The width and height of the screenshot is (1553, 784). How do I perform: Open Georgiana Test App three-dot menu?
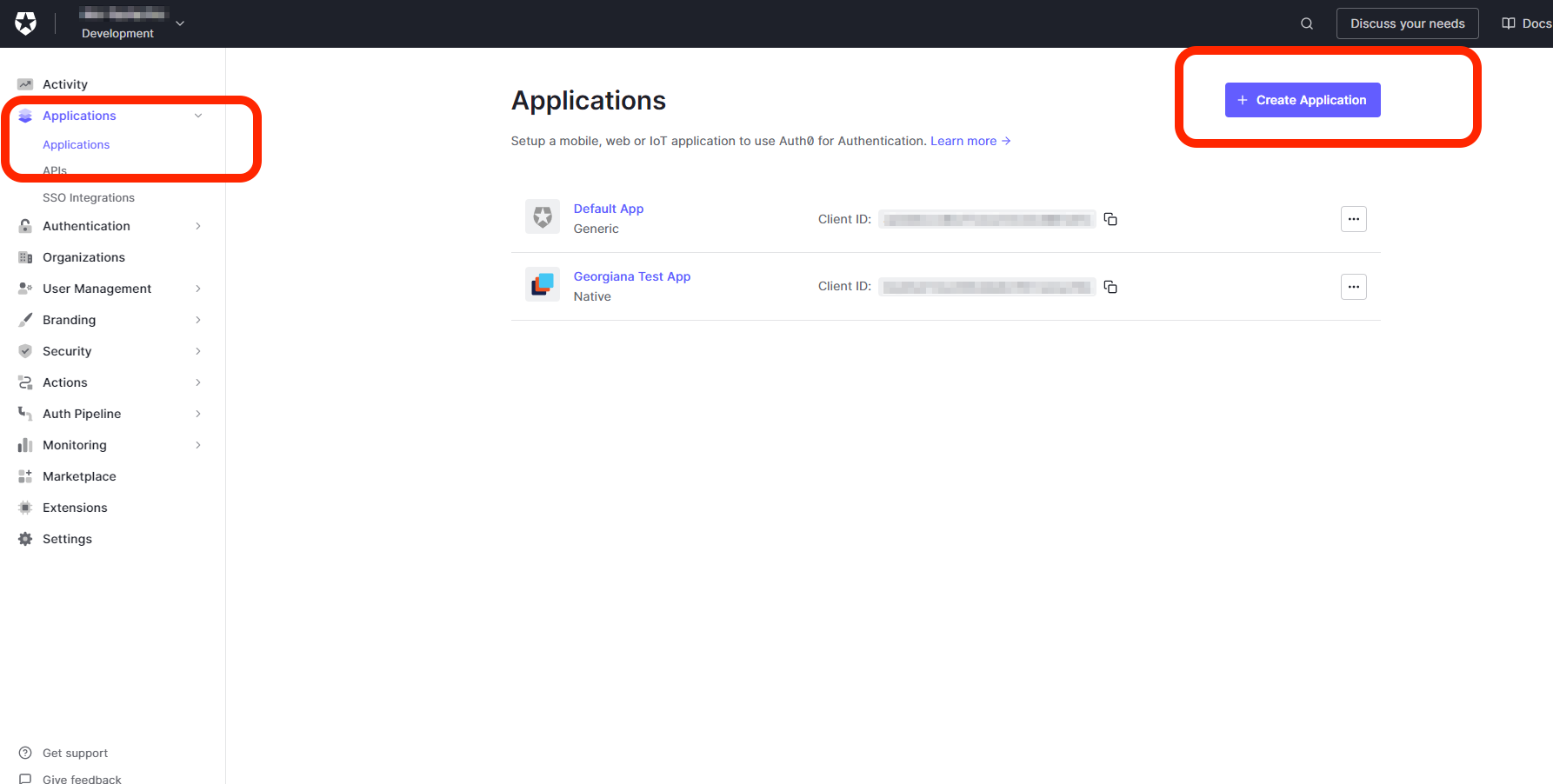tap(1353, 287)
